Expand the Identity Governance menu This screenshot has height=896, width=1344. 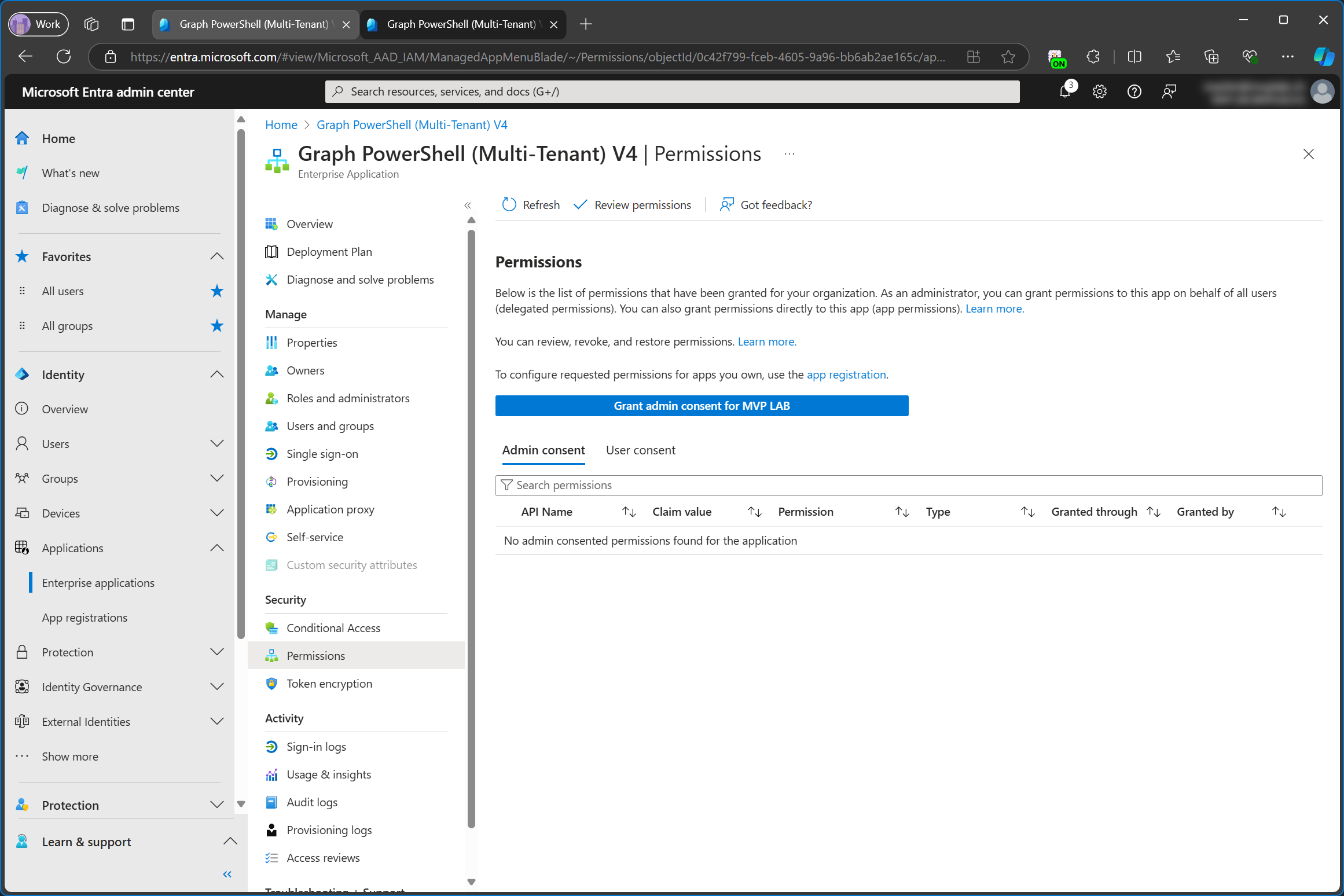point(217,686)
